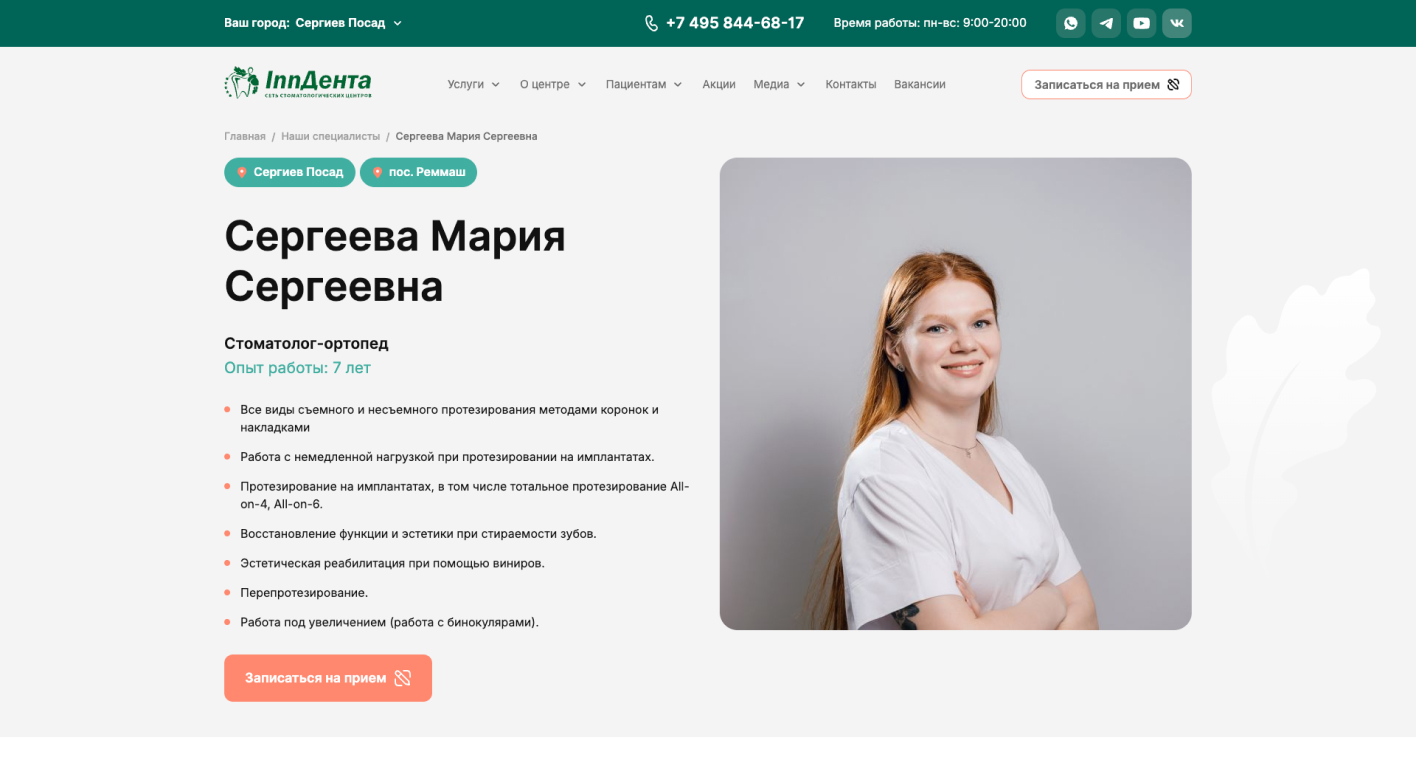
Task: Click the ИлпДента logo
Action: click(298, 83)
